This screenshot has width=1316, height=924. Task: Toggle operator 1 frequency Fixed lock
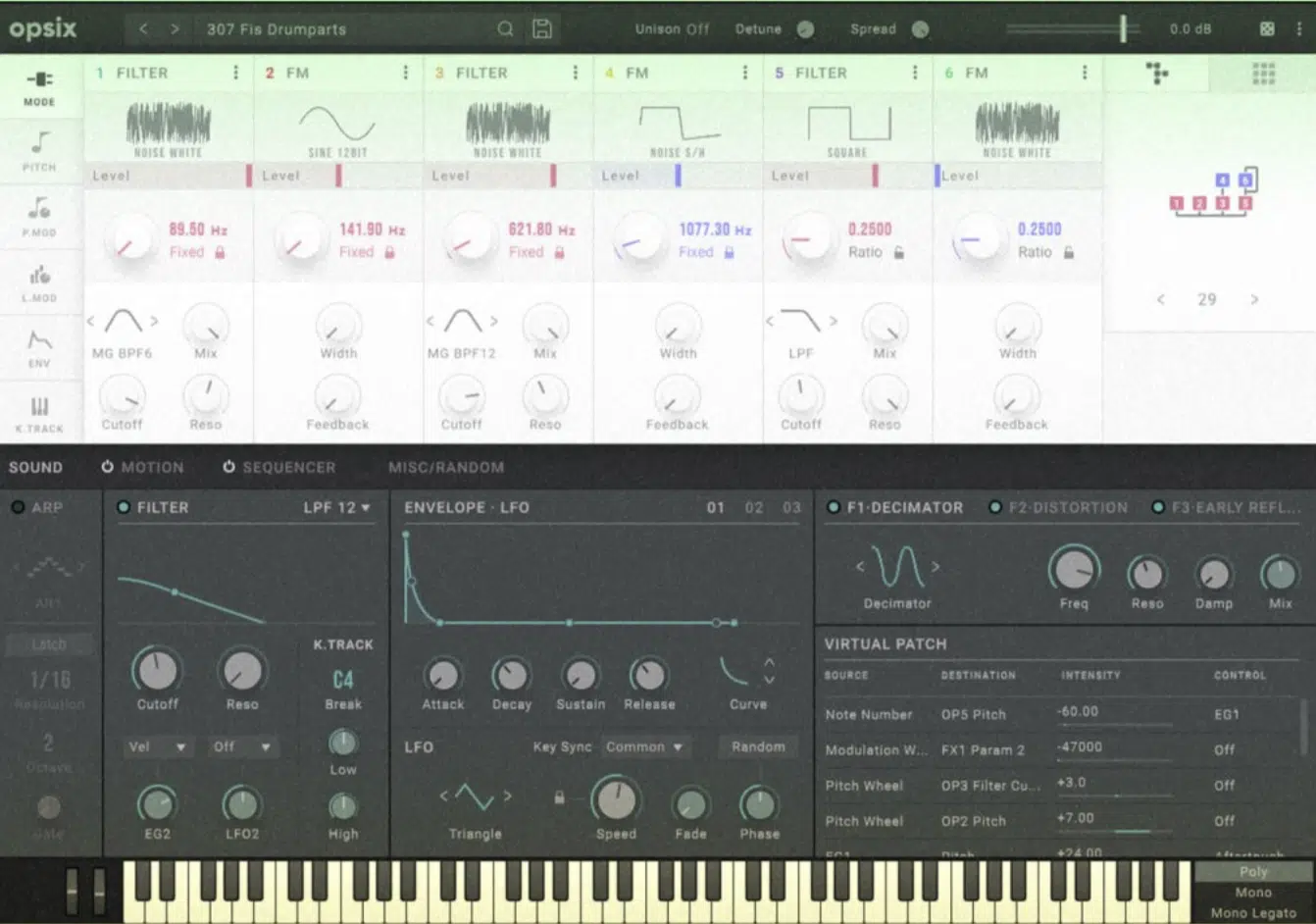point(220,252)
